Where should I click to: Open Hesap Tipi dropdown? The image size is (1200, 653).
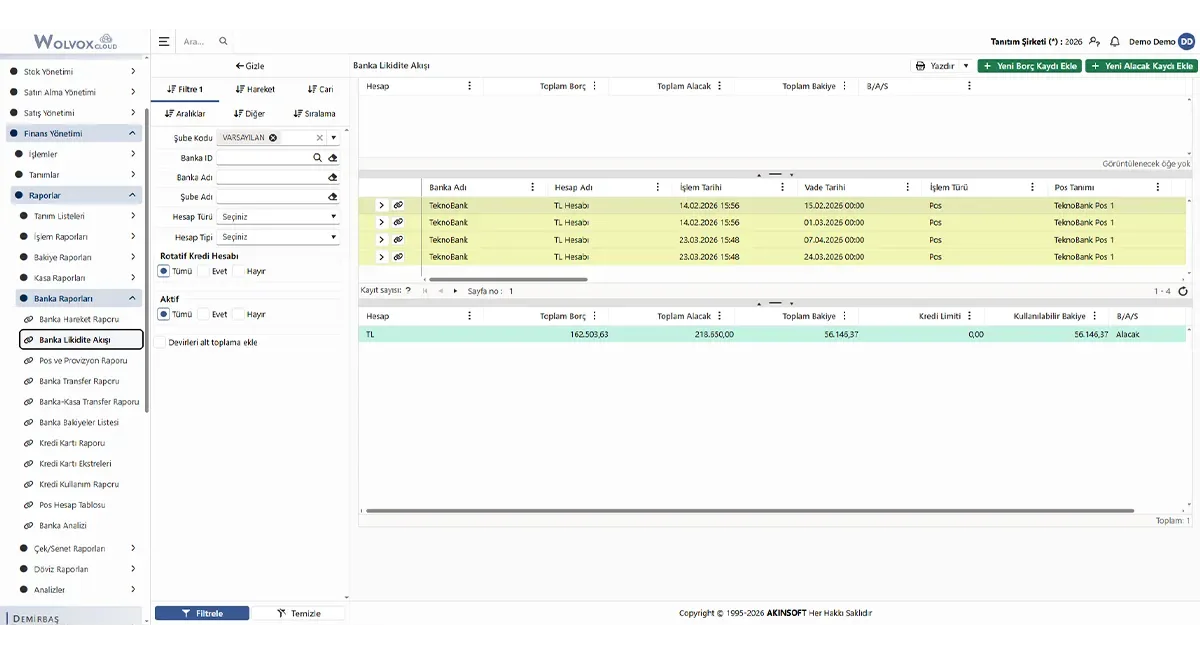(x=278, y=237)
